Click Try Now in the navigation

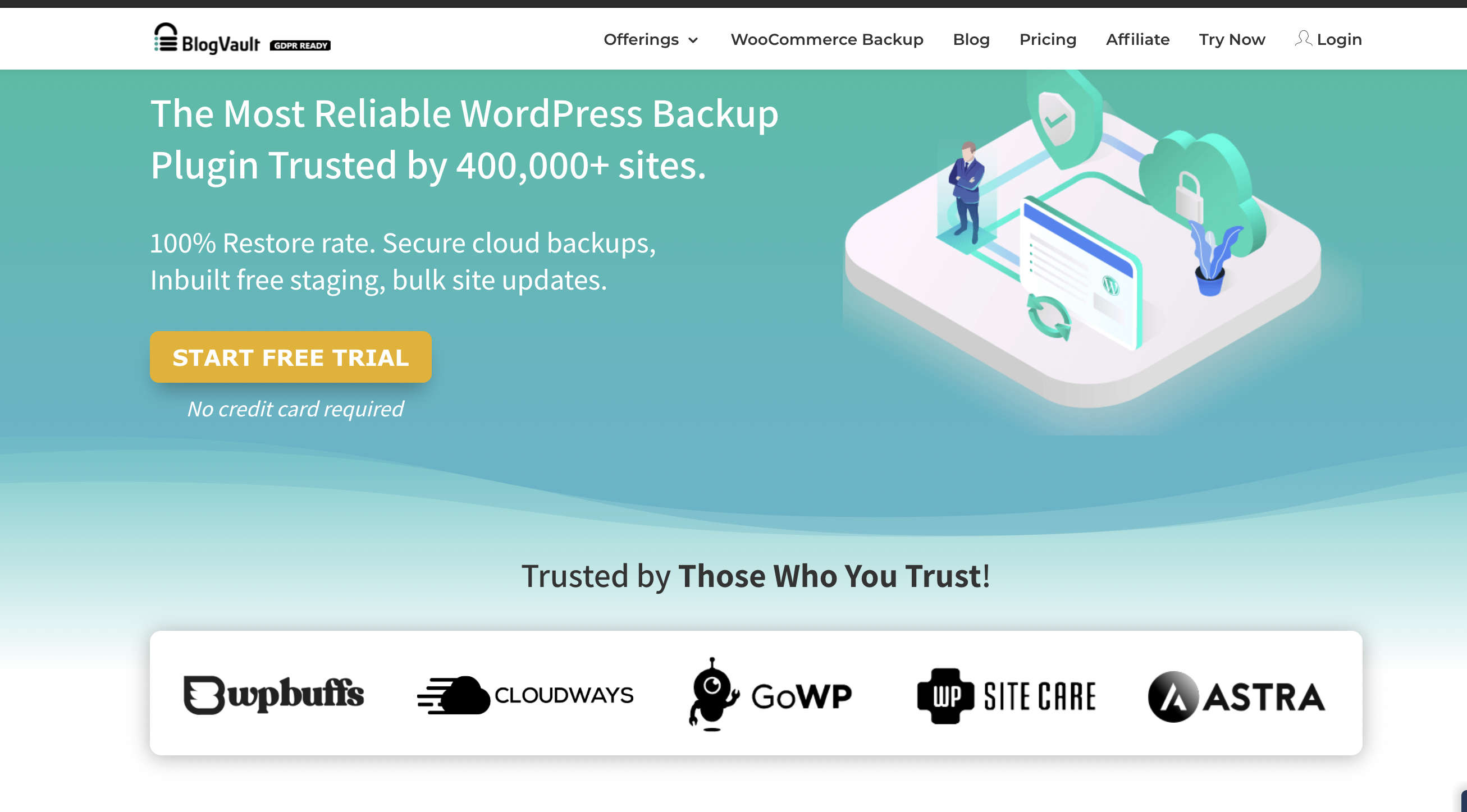(1231, 39)
